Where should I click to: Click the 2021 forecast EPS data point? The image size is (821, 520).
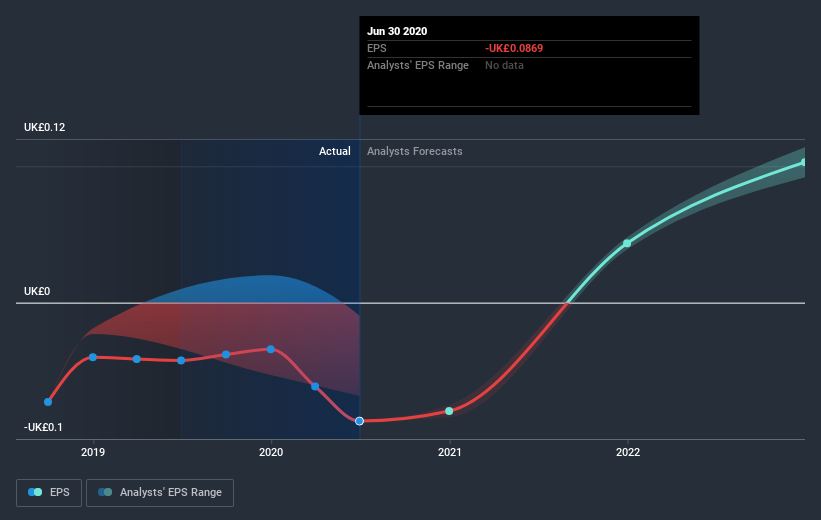449,411
